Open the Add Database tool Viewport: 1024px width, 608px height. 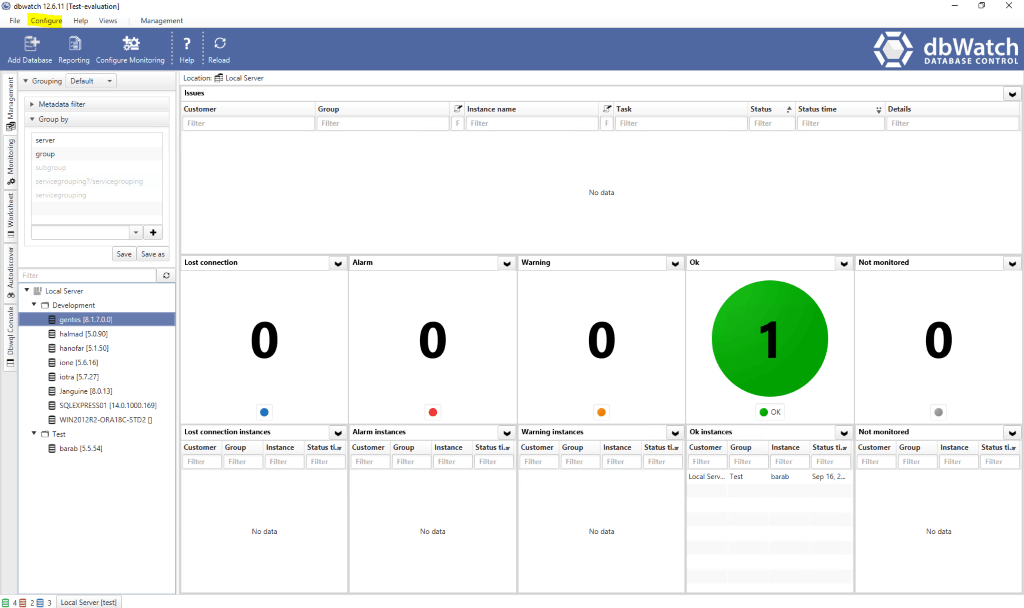point(30,50)
